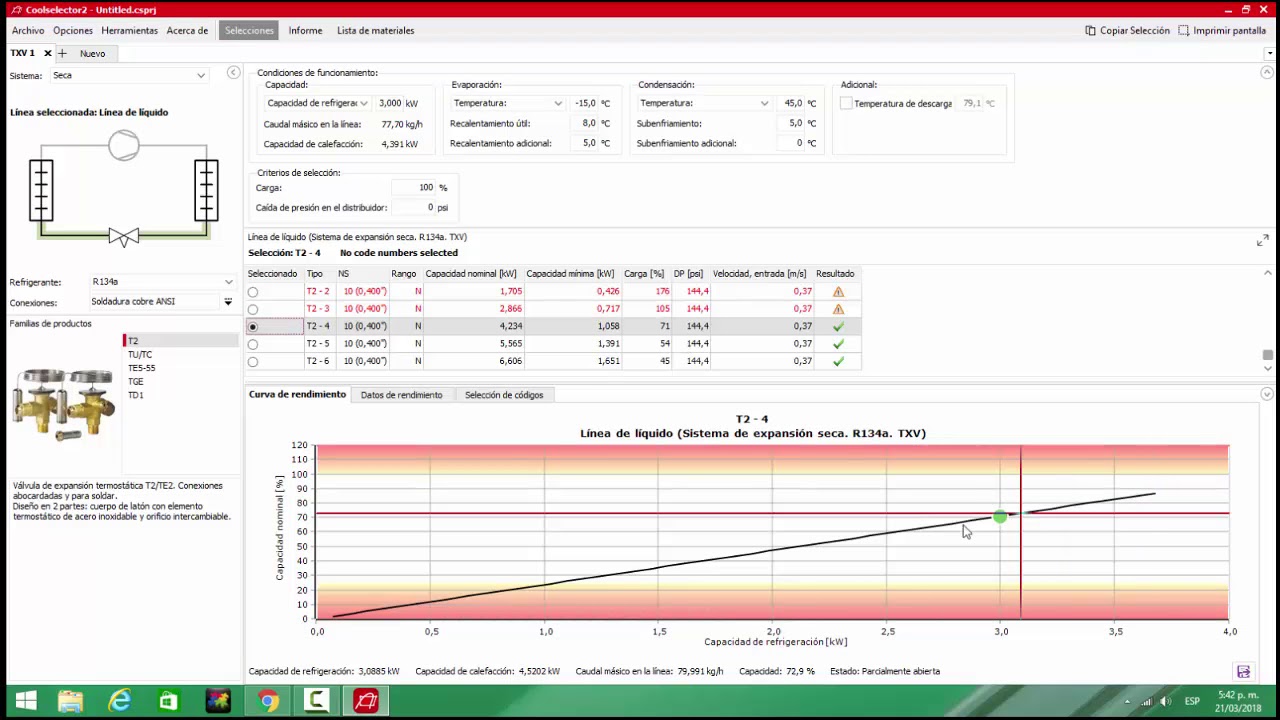Open the Windows Store taskbar icon
Viewport: 1280px width, 720px height.
[x=168, y=701]
